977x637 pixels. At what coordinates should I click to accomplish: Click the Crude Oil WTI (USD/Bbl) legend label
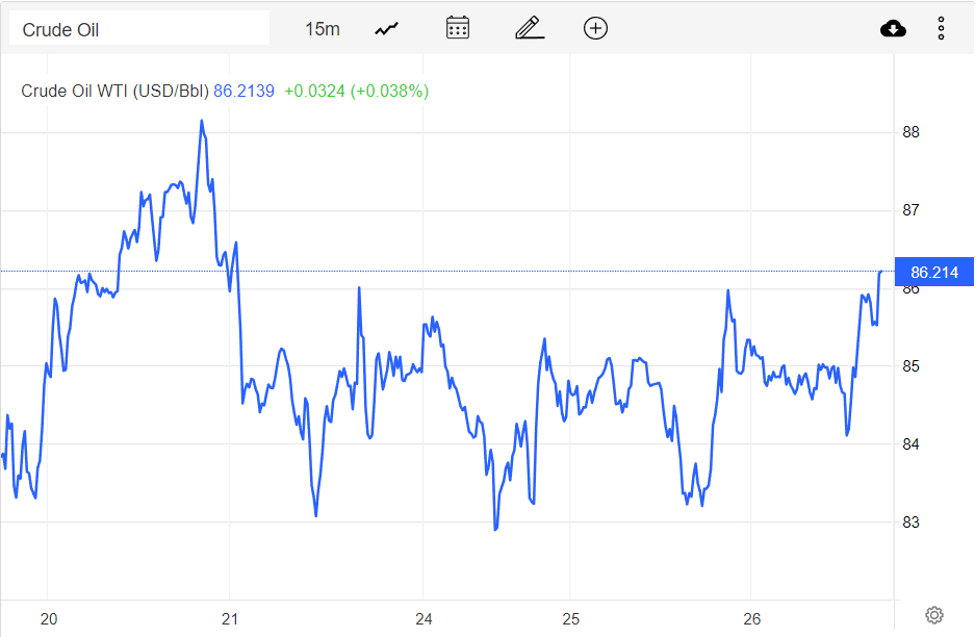115,91
